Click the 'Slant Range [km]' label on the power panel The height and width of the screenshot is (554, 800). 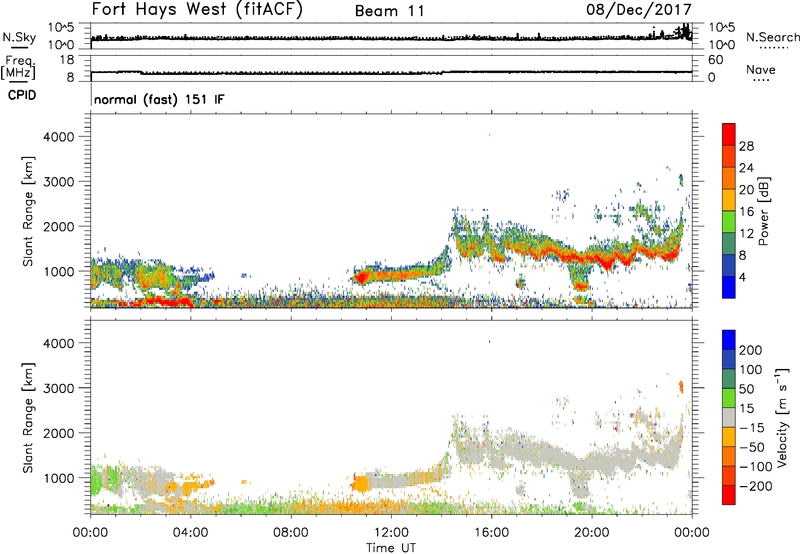pyautogui.click(x=28, y=211)
